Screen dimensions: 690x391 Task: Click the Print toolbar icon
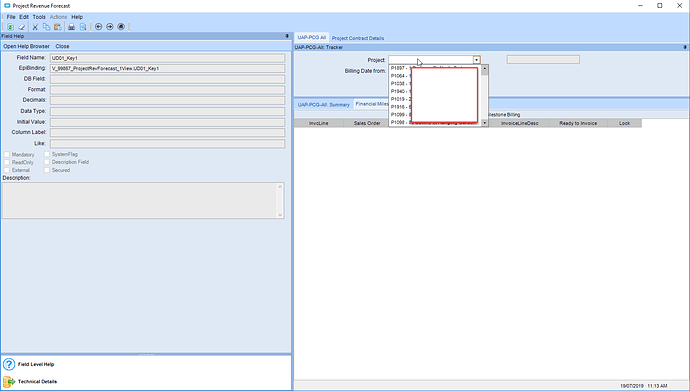tap(71, 27)
